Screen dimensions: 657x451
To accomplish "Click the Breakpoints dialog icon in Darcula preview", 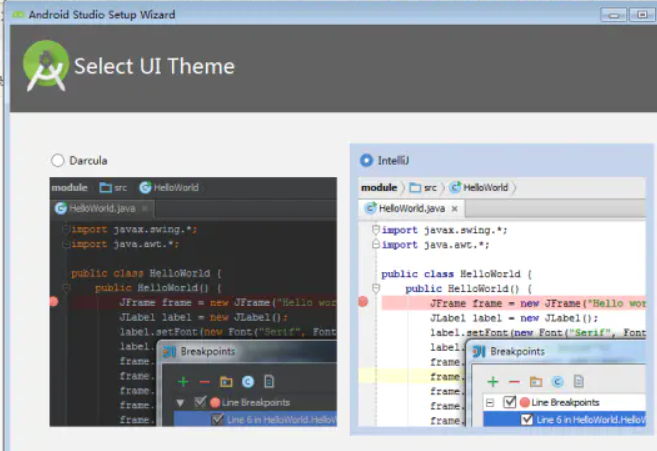I will click(x=169, y=351).
